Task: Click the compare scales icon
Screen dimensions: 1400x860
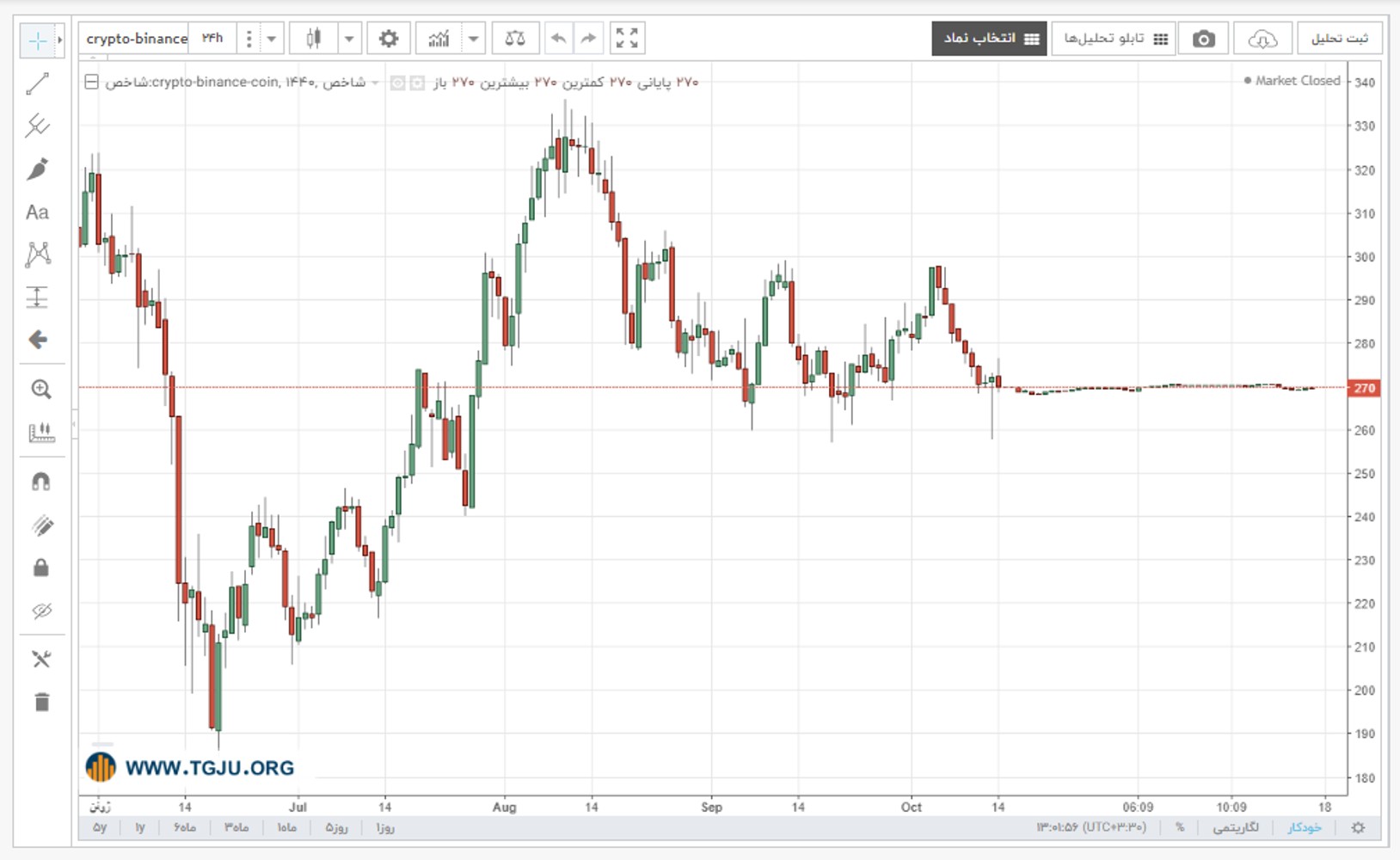Action: (x=515, y=38)
